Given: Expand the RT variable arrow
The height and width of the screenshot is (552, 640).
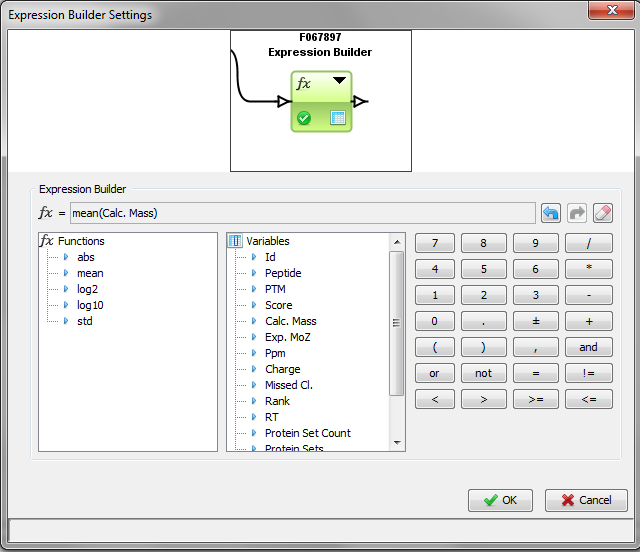Looking at the screenshot, I should (x=254, y=417).
